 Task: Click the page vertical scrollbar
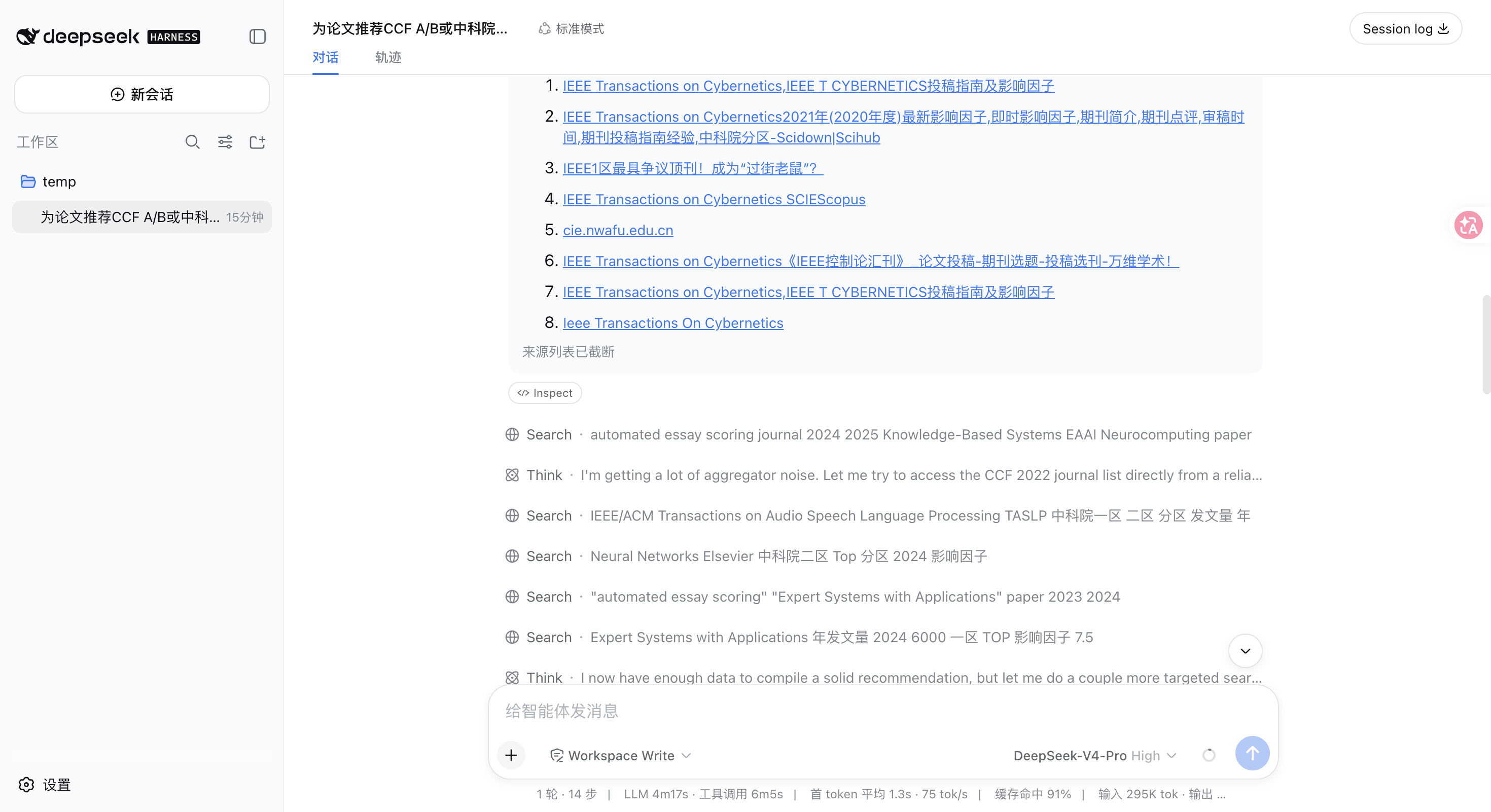[x=1486, y=344]
